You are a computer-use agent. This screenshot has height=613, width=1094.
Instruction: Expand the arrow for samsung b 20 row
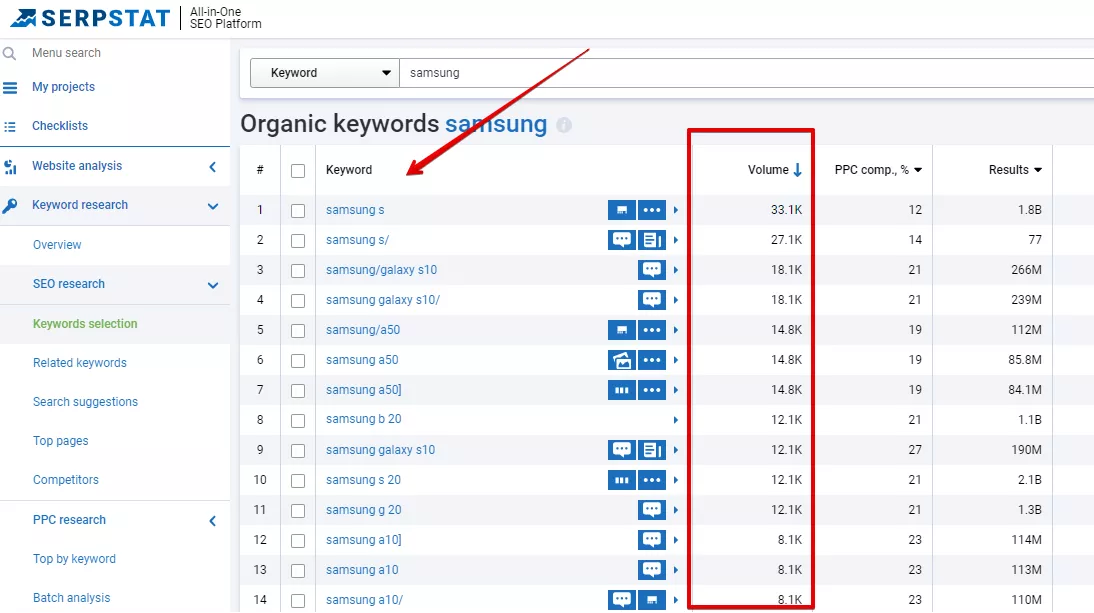click(x=675, y=420)
